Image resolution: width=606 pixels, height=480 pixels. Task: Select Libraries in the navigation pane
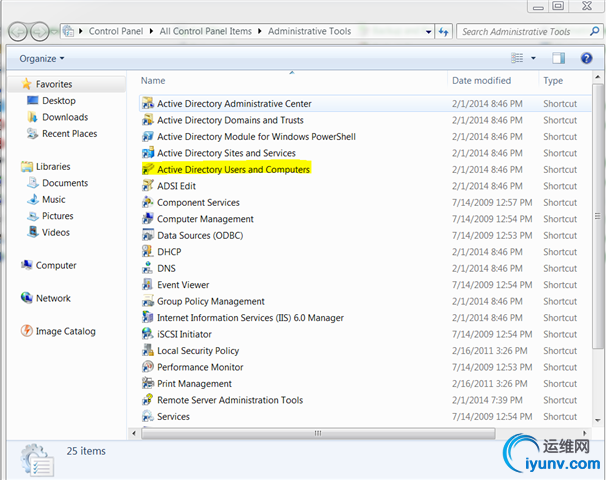53,167
